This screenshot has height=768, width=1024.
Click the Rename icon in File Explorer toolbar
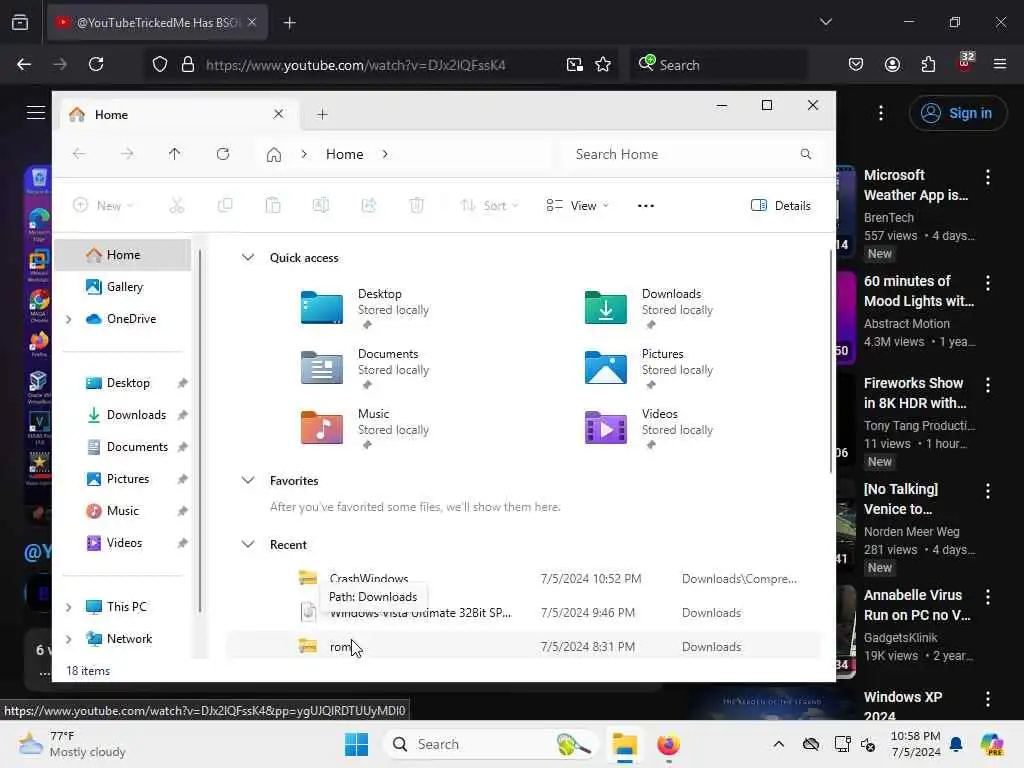pos(321,206)
